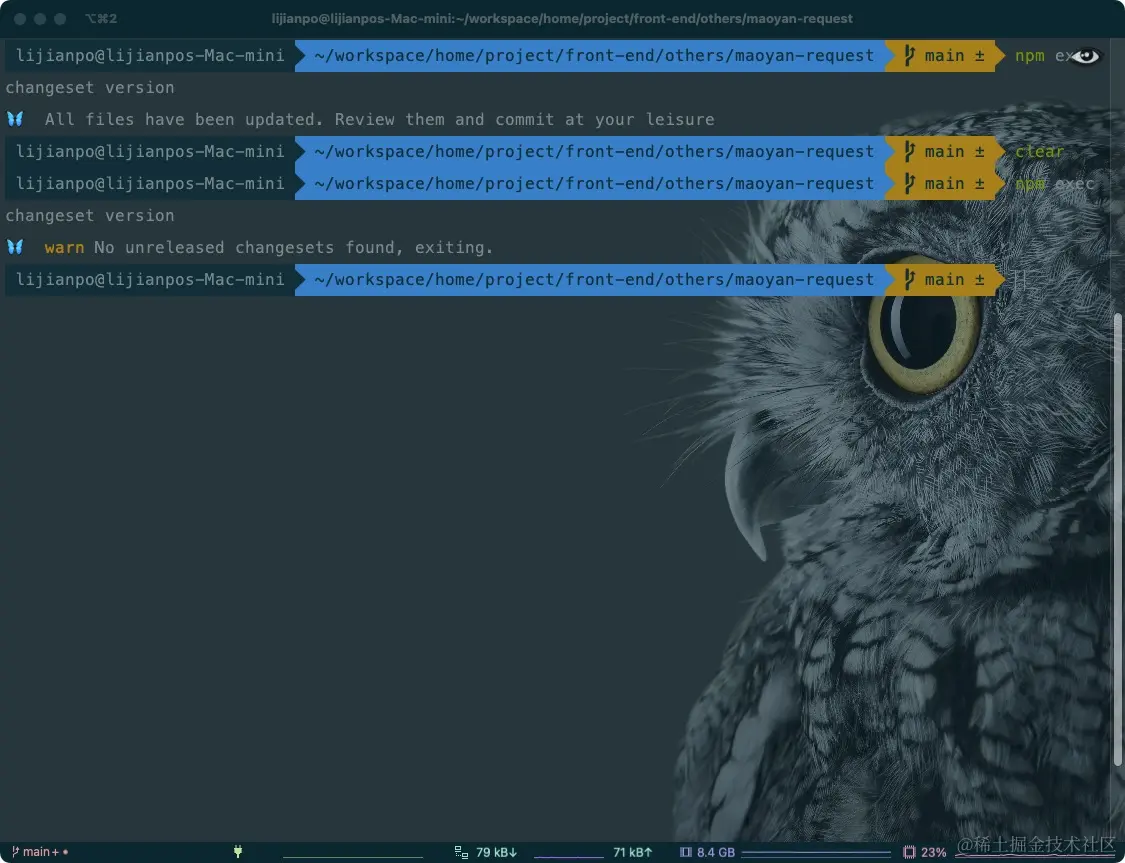Zoom the terminal window with the third traffic light

(x=60, y=19)
